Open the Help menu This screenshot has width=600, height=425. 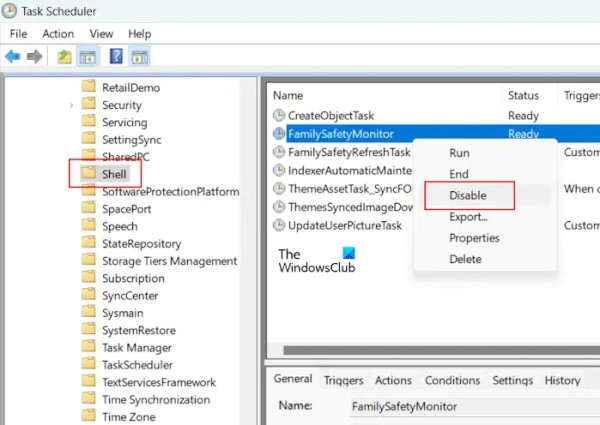coord(140,34)
